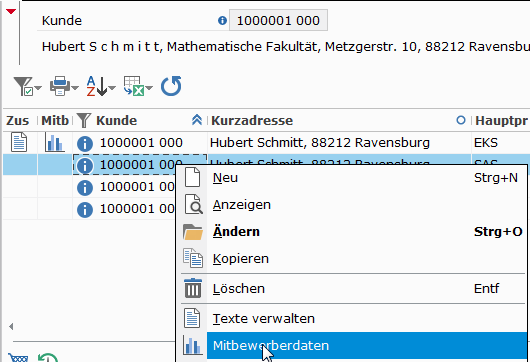The height and width of the screenshot is (362, 530).
Task: Click the document icon in Zus column
Action: pos(19,142)
